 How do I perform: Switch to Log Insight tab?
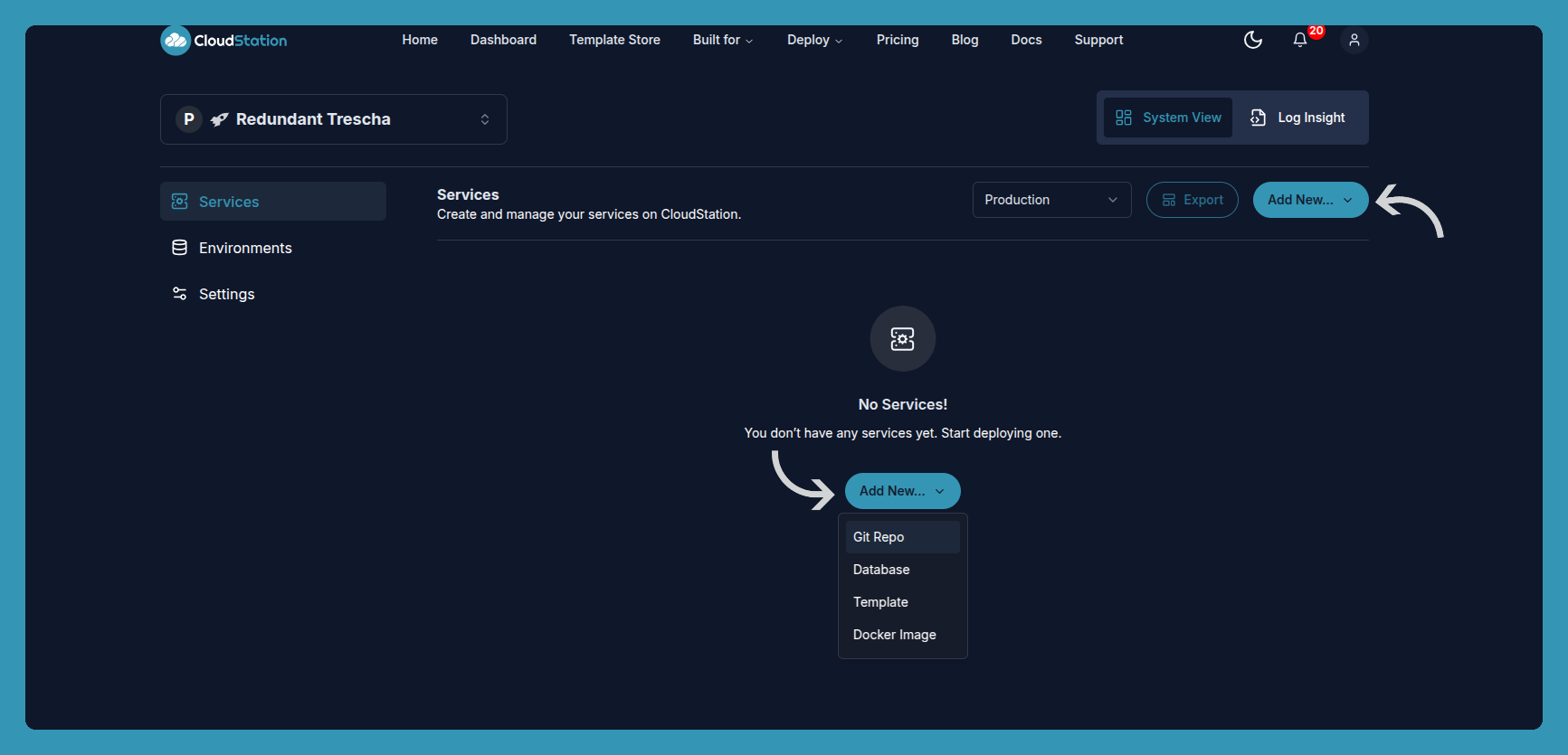[1298, 118]
